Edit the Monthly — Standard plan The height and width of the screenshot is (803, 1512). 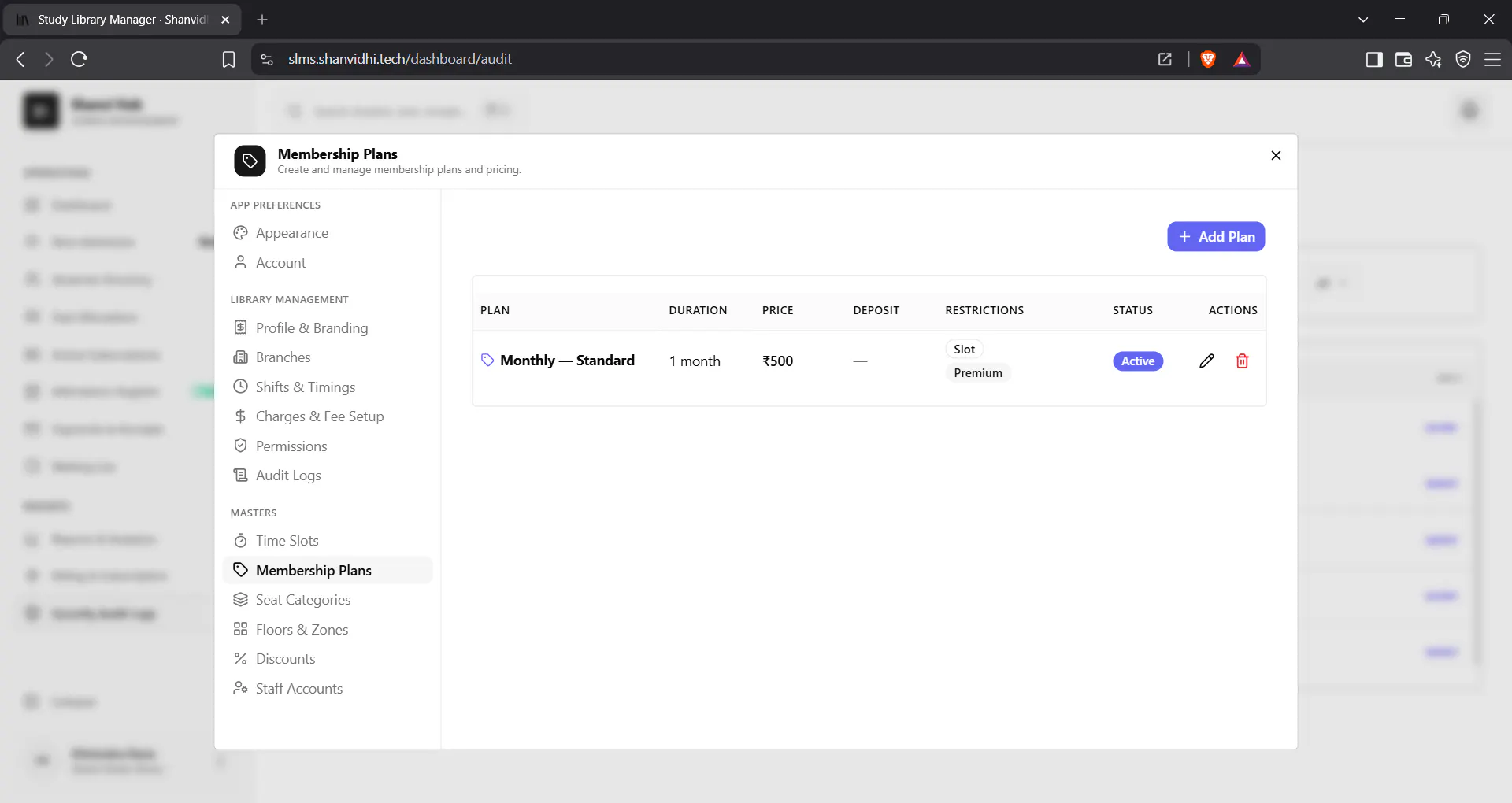[x=1206, y=361]
